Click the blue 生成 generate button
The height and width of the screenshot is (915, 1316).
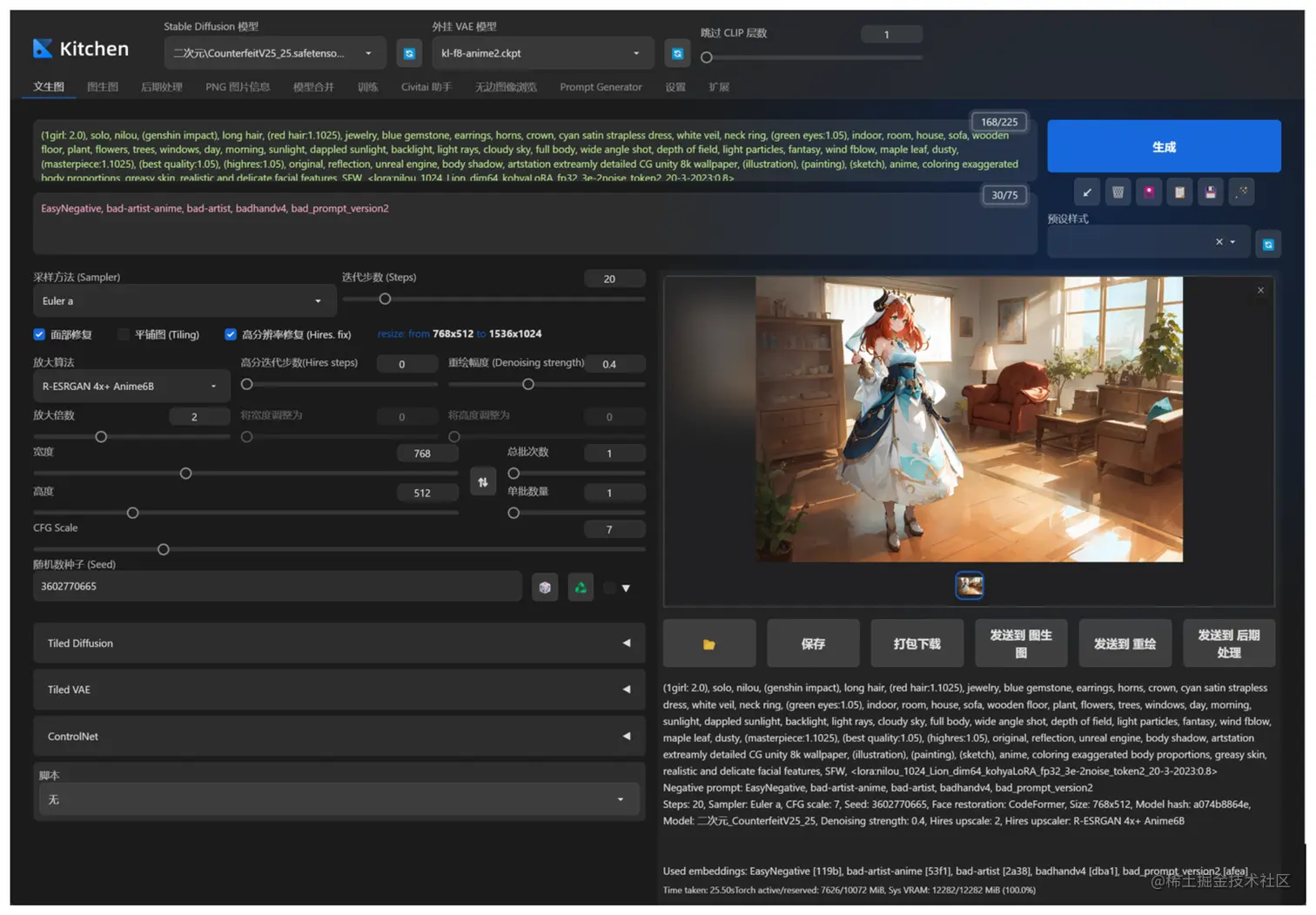(x=1164, y=146)
